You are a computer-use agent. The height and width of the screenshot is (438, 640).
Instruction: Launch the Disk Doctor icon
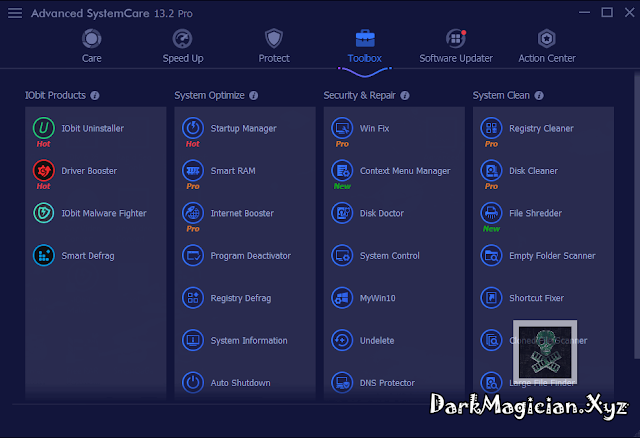pos(342,213)
